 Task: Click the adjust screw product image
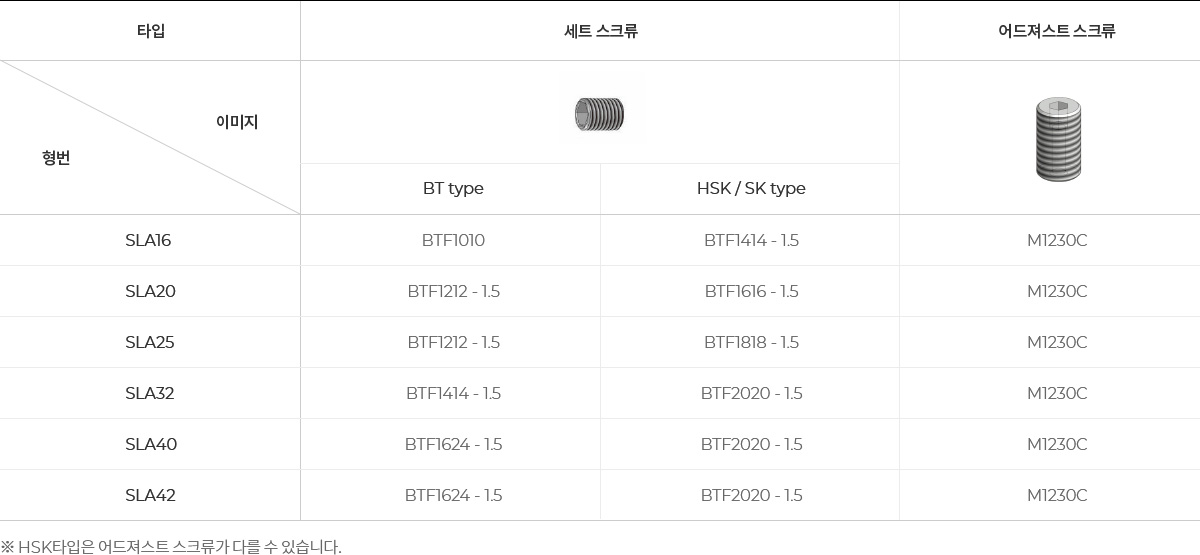[x=1057, y=139]
